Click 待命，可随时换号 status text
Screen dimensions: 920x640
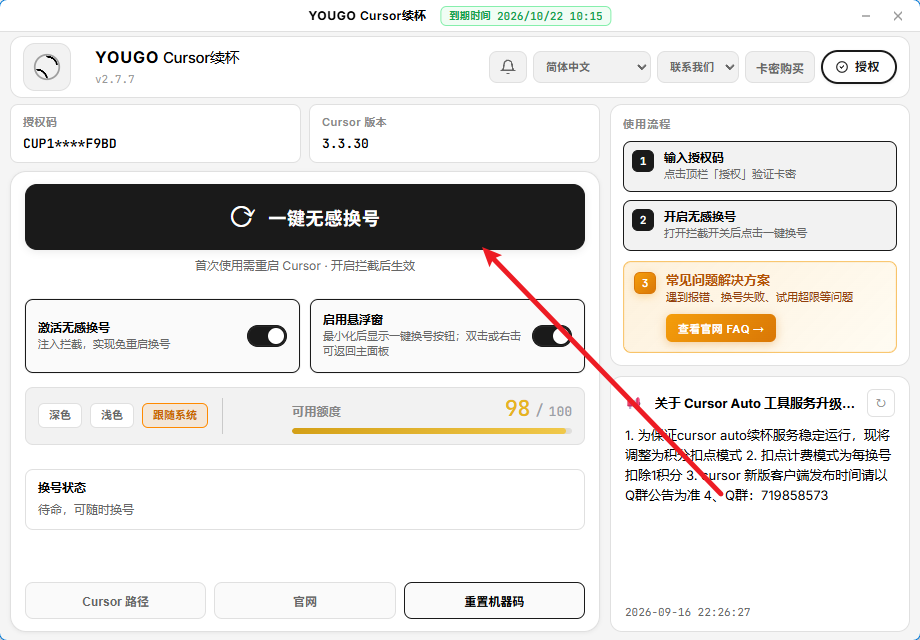coord(86,510)
